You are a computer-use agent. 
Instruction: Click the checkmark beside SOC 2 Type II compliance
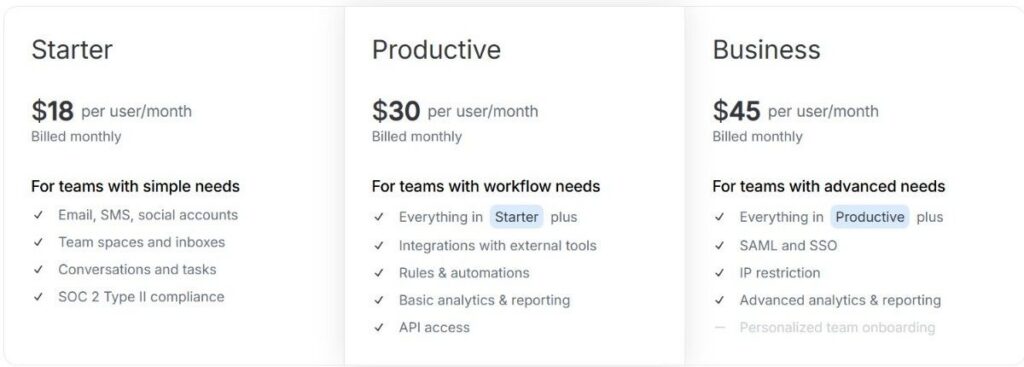39,297
